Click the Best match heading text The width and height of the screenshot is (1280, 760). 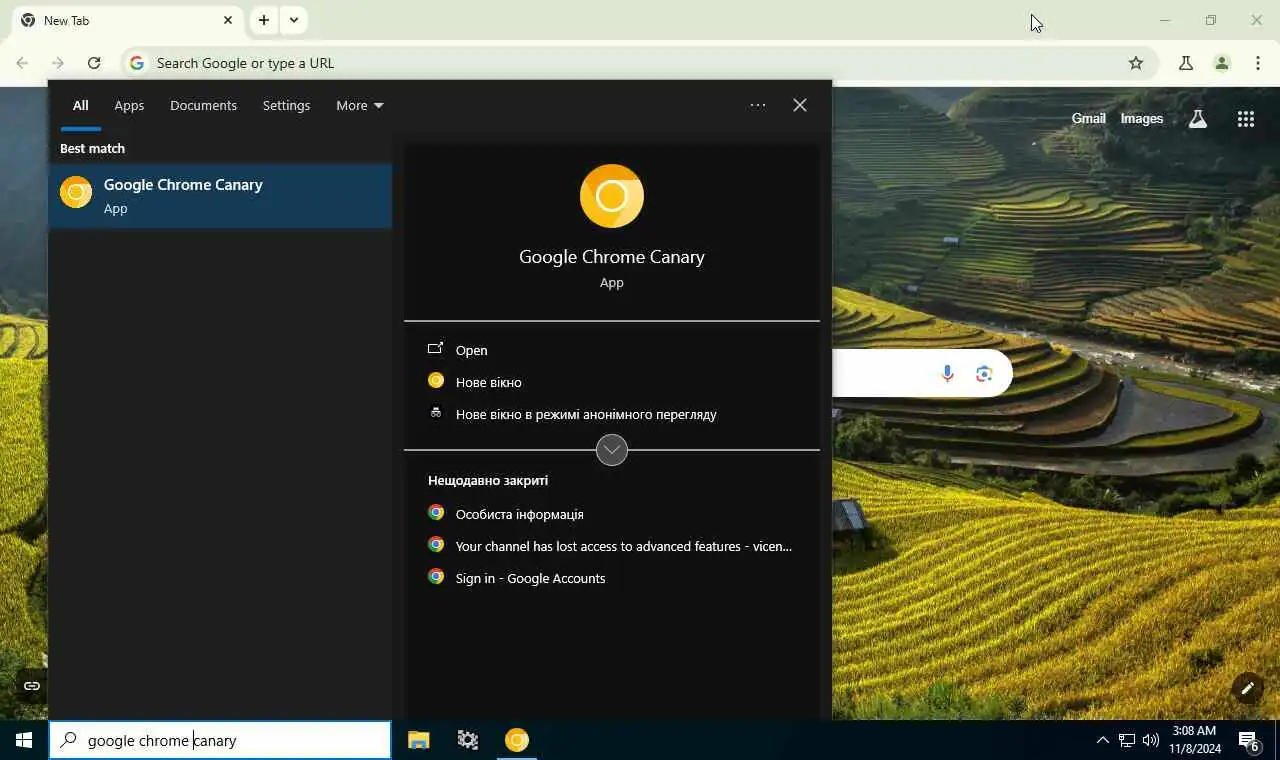point(92,148)
